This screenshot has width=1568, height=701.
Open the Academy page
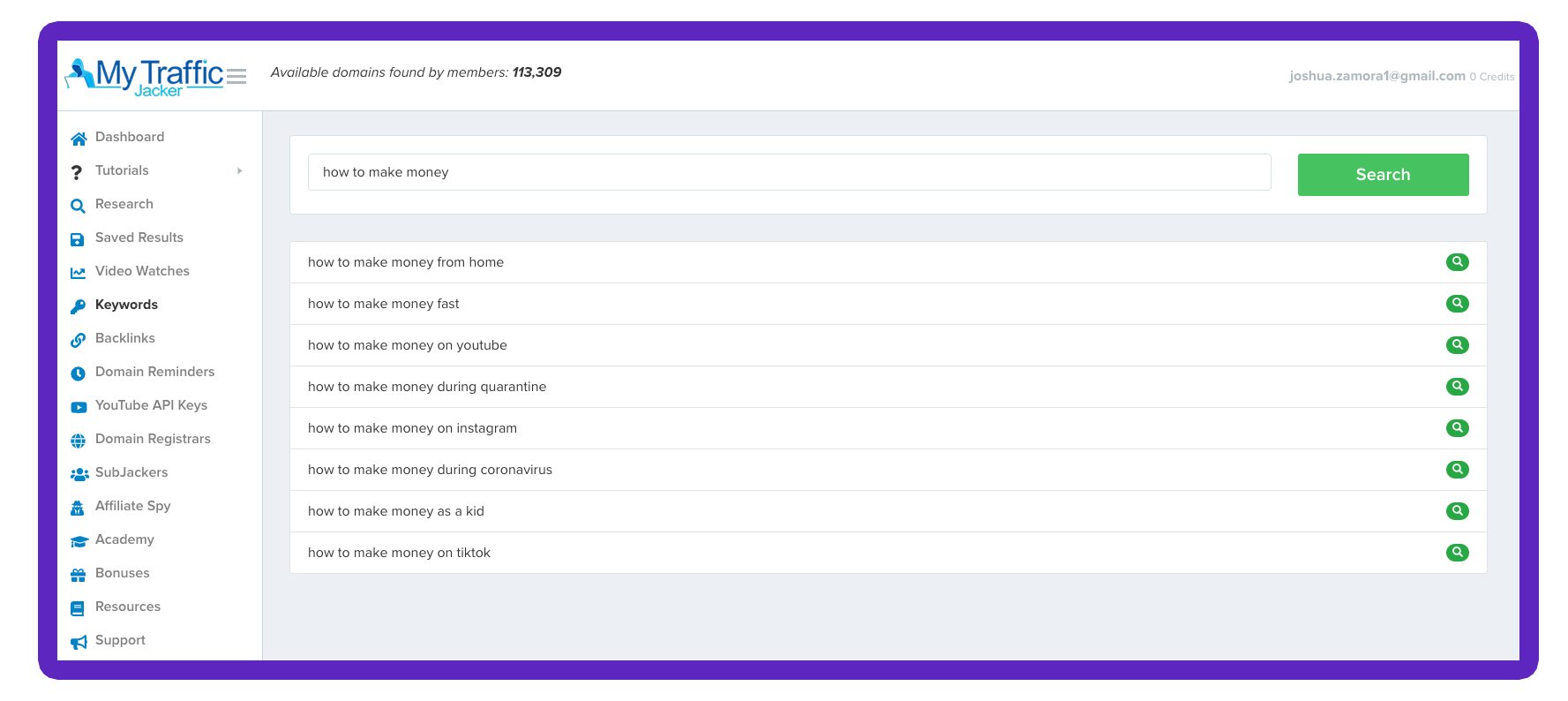(124, 539)
